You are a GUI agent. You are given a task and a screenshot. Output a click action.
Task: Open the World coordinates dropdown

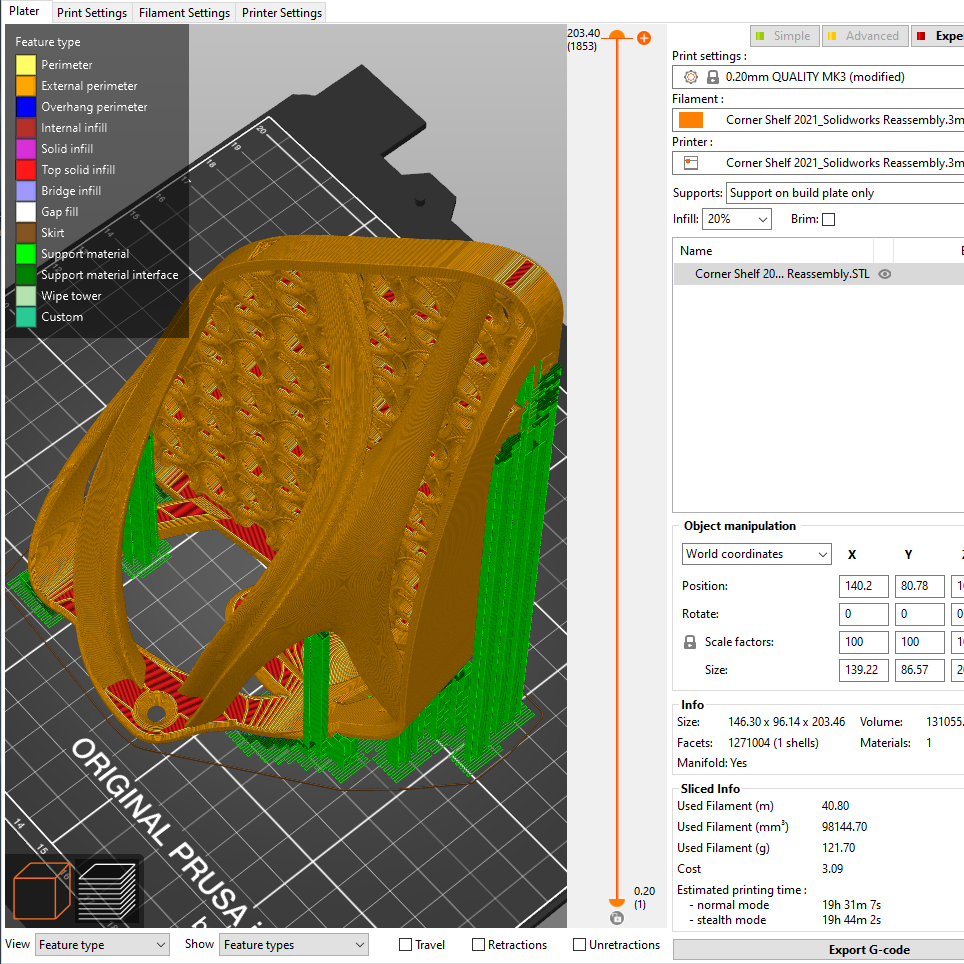coord(756,554)
